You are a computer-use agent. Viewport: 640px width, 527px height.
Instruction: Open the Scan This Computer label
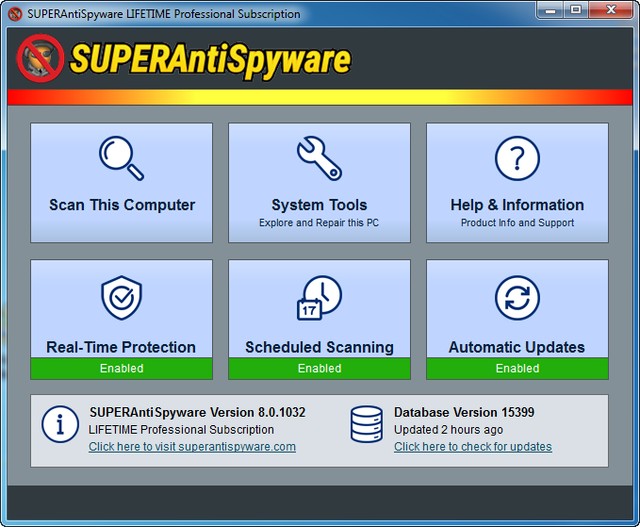[x=122, y=205]
